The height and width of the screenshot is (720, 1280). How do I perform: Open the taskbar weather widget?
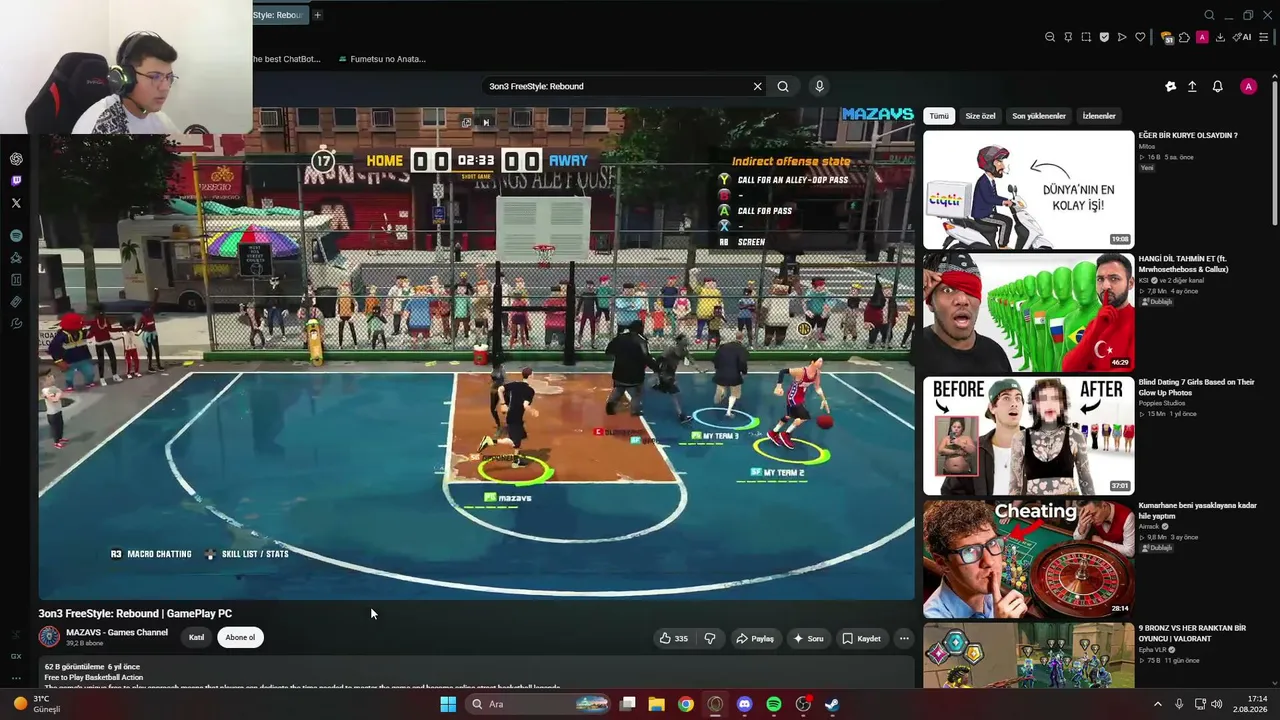tap(36, 704)
